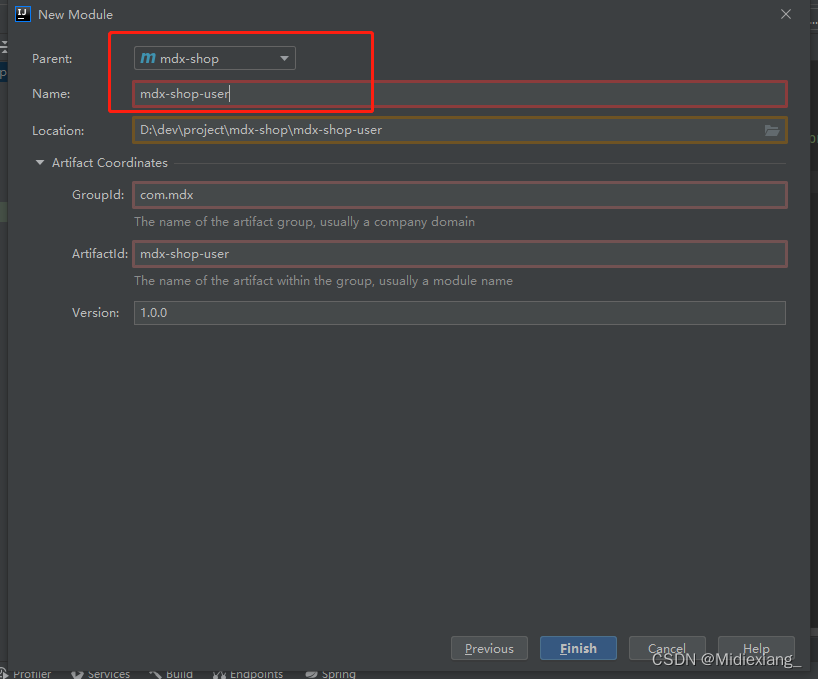The height and width of the screenshot is (679, 818).
Task: Go back with the Previous button
Action: coord(489,648)
